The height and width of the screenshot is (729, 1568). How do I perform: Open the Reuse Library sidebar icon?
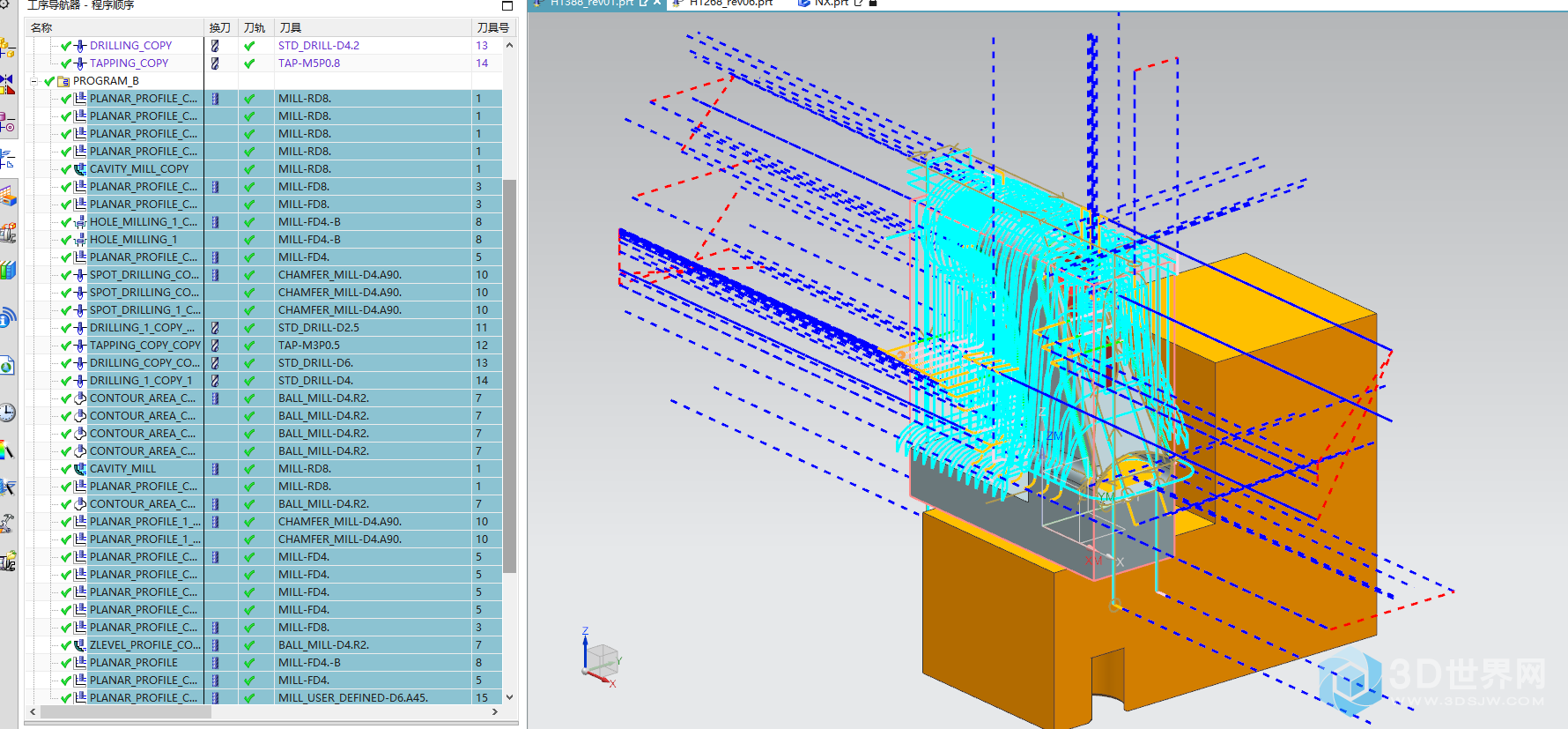click(7, 234)
